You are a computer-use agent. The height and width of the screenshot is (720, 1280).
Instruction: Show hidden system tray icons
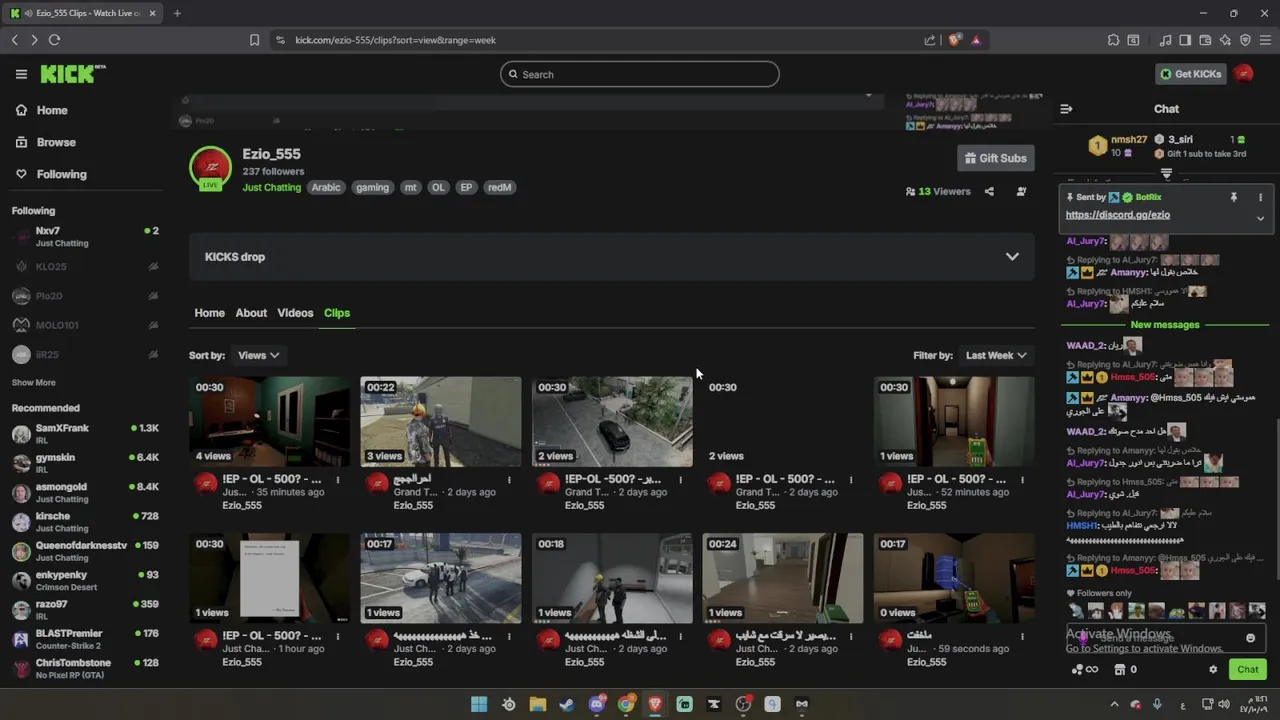coord(1114,704)
